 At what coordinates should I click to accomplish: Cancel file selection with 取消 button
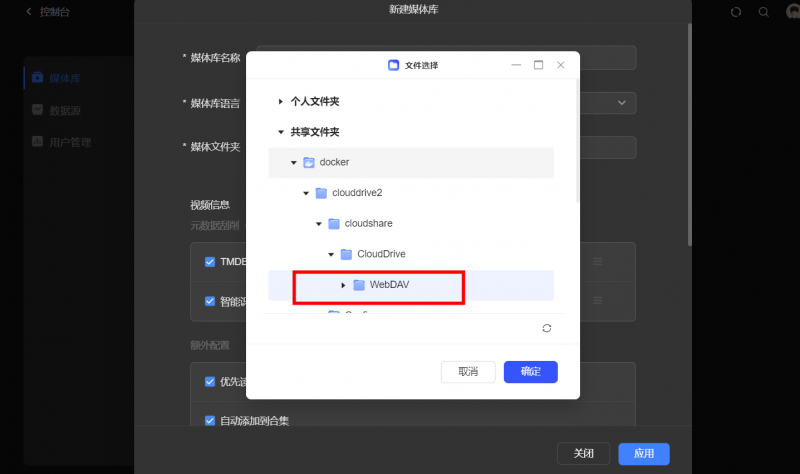tap(468, 372)
